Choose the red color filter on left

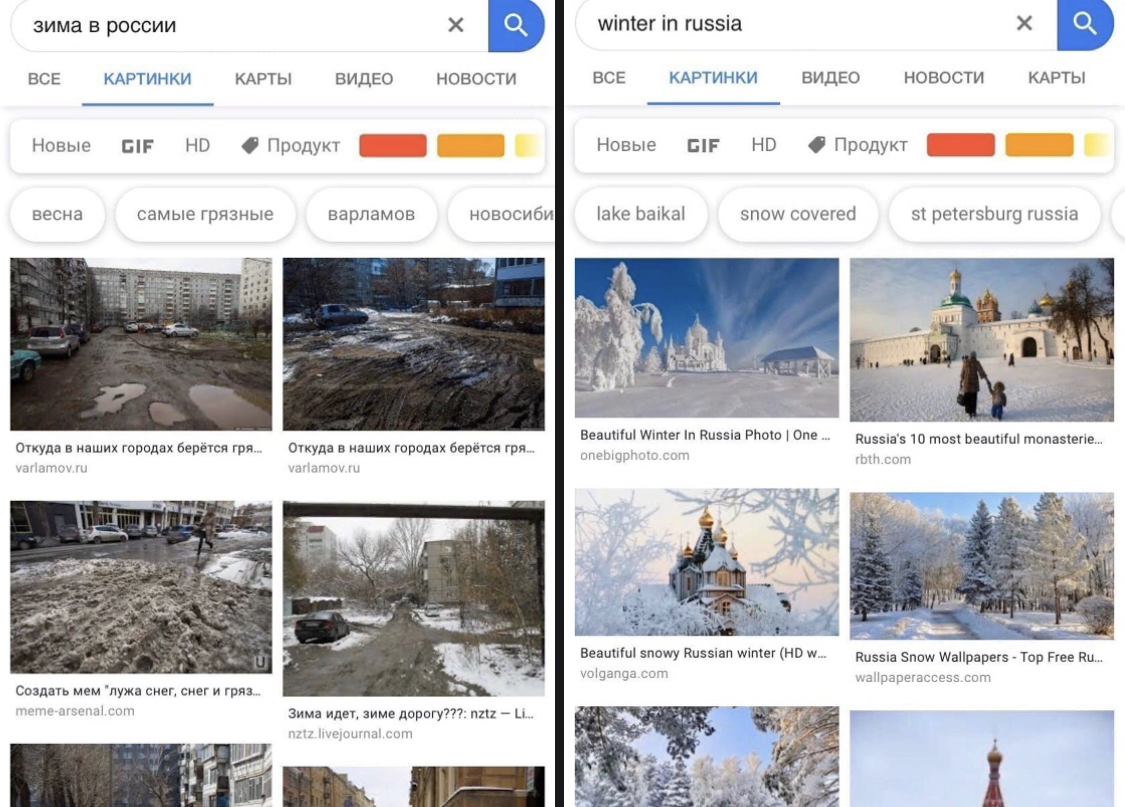pos(393,146)
